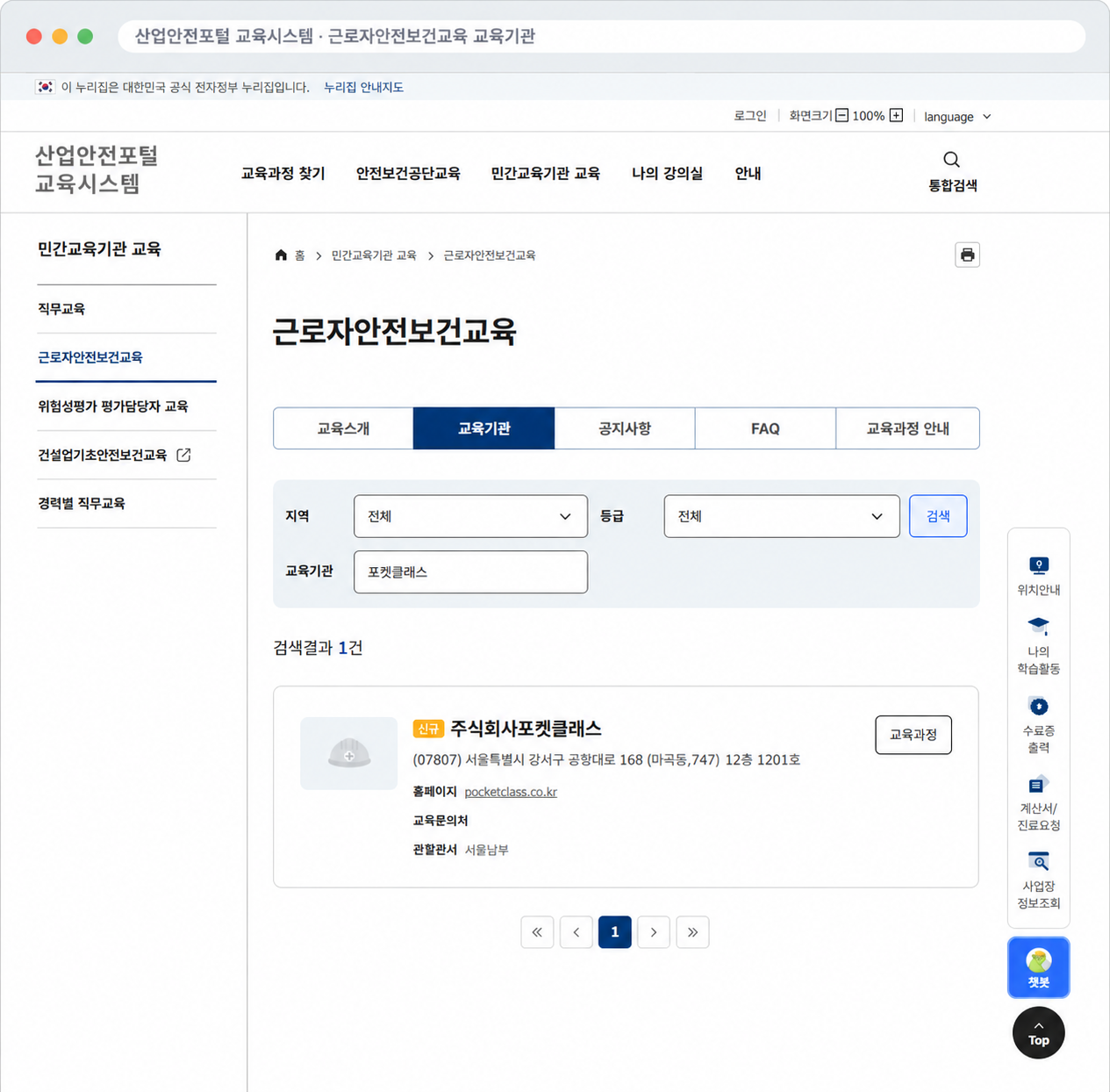Open 민간교육기관 교육 top menu
This screenshot has width=1110, height=1092.
[546, 173]
